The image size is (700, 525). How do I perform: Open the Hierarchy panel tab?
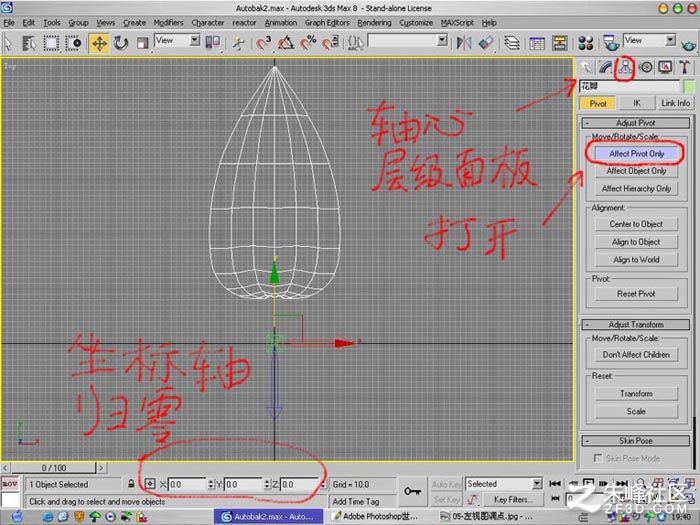(625, 67)
